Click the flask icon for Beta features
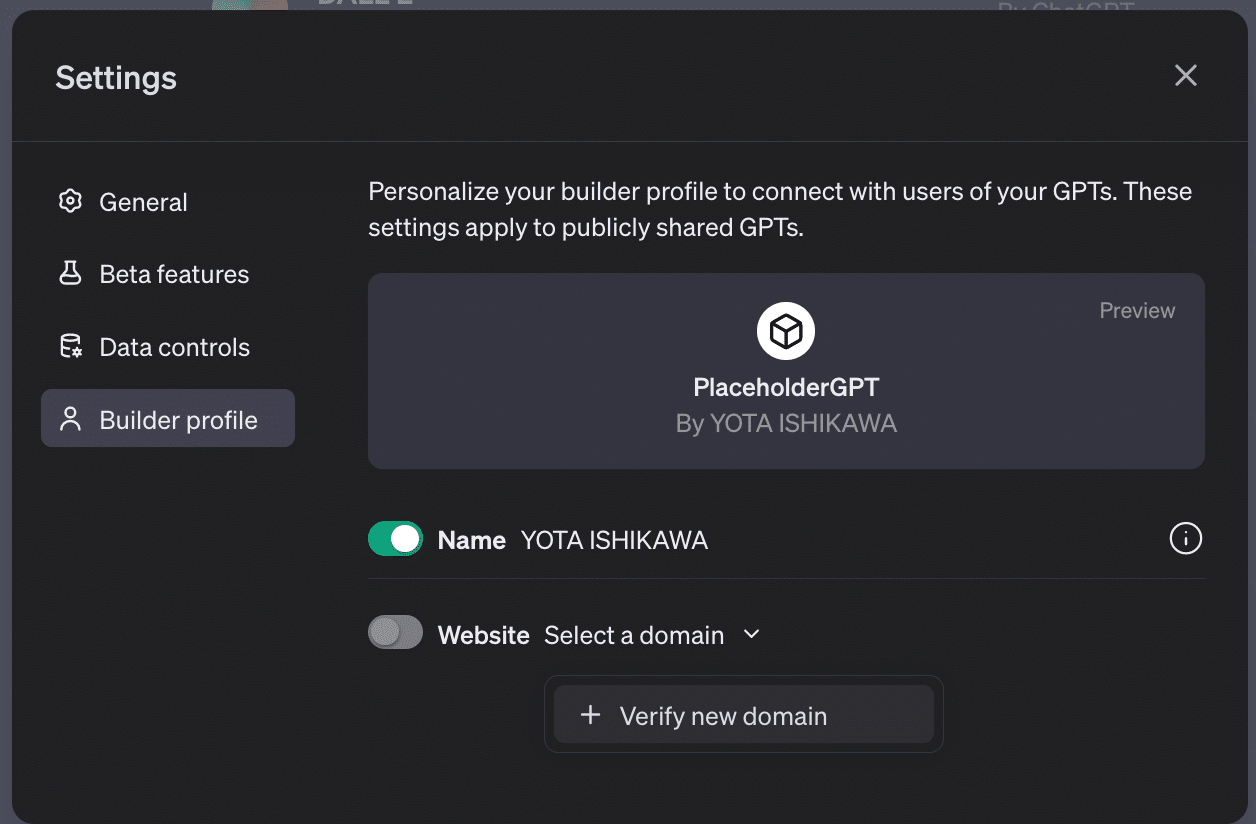Screen dimensions: 1256x824 (x=70, y=274)
